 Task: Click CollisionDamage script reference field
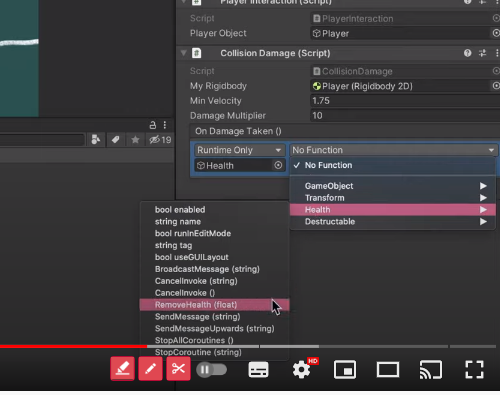click(x=400, y=71)
